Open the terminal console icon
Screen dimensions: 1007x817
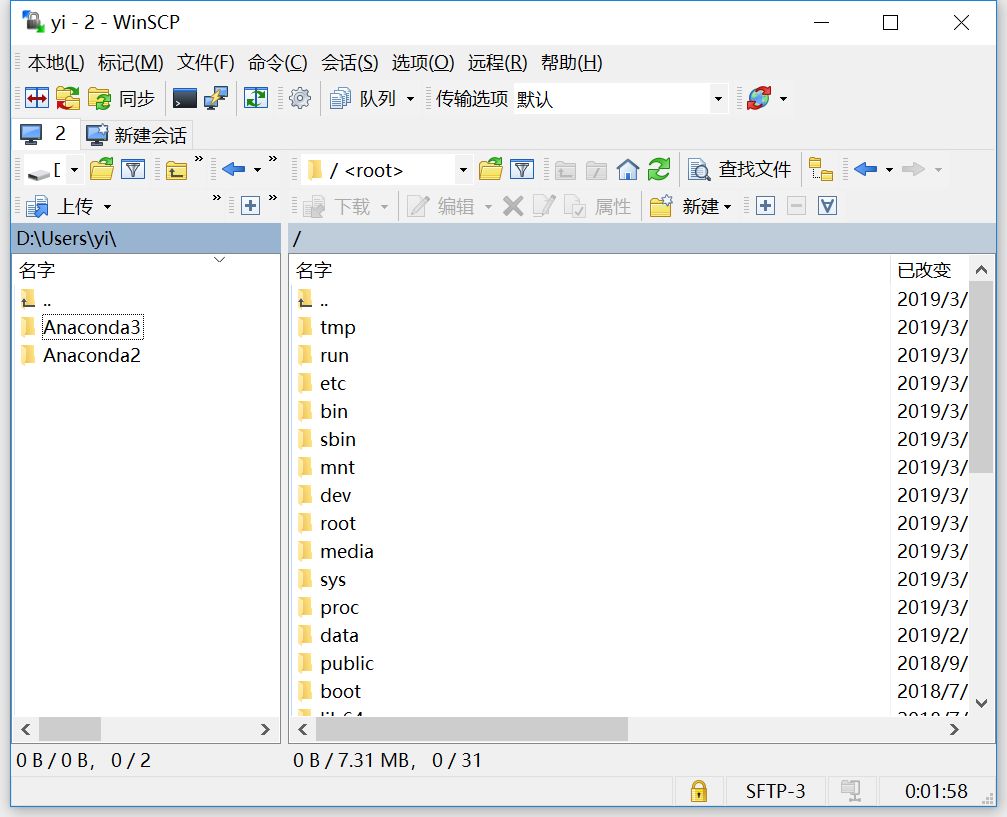(184, 98)
